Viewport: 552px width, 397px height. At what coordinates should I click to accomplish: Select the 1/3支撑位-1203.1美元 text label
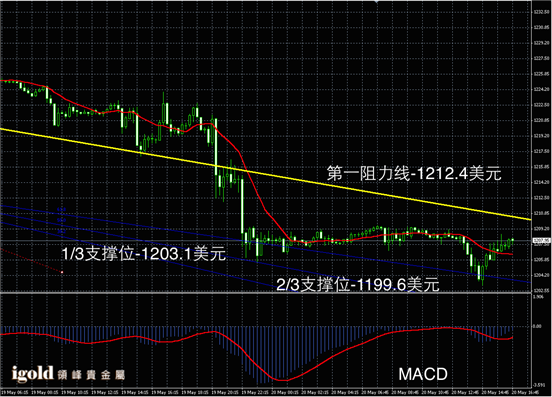click(143, 253)
